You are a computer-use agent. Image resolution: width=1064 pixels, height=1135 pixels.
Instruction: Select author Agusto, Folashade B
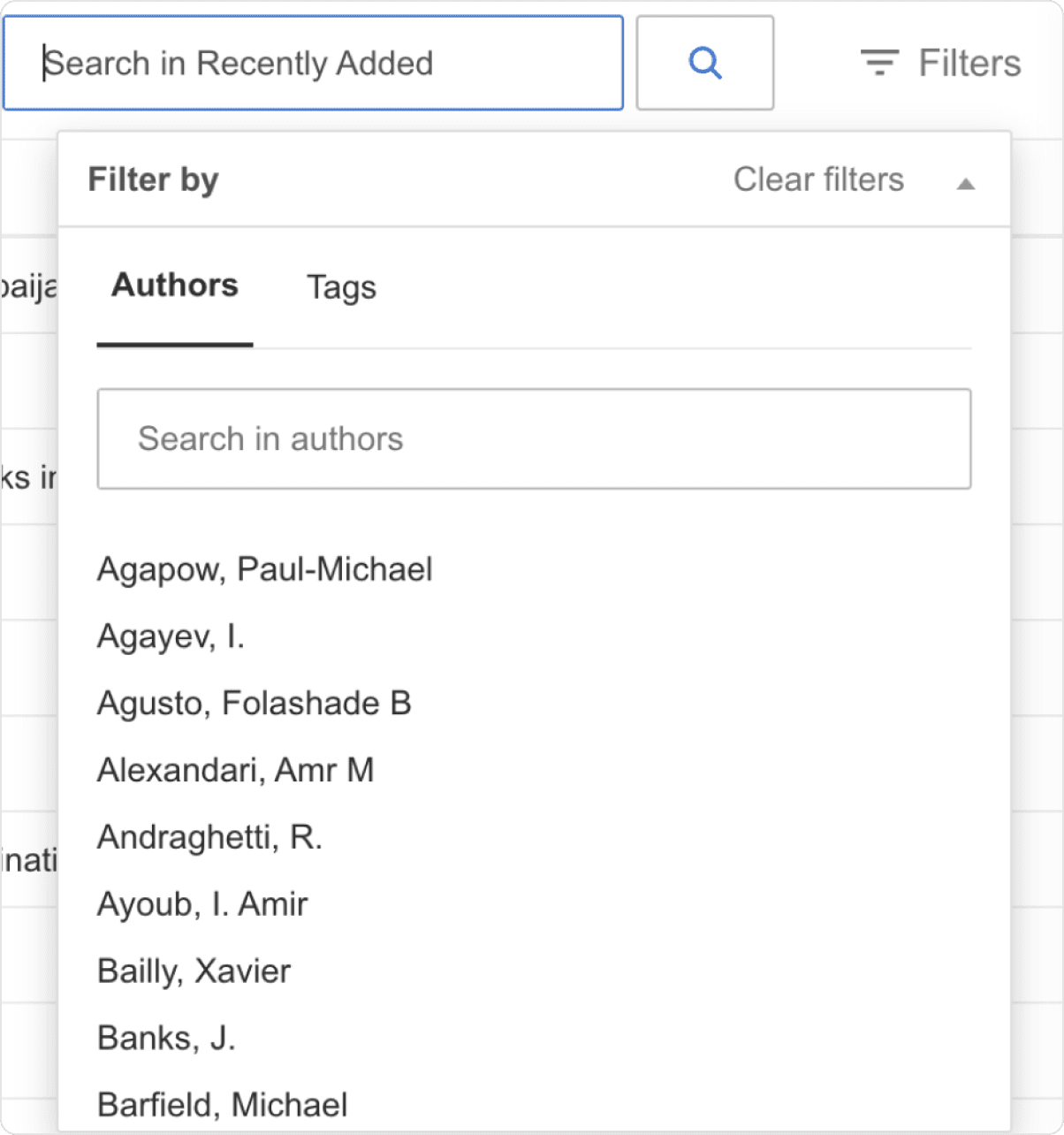[254, 703]
